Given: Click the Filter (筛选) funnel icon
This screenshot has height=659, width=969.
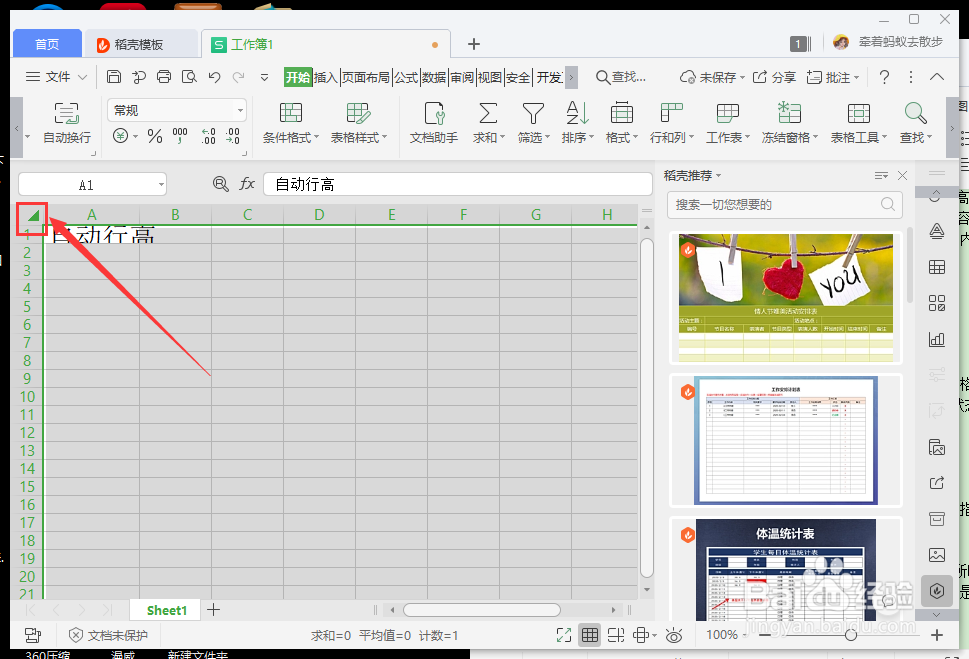Looking at the screenshot, I should click(533, 113).
